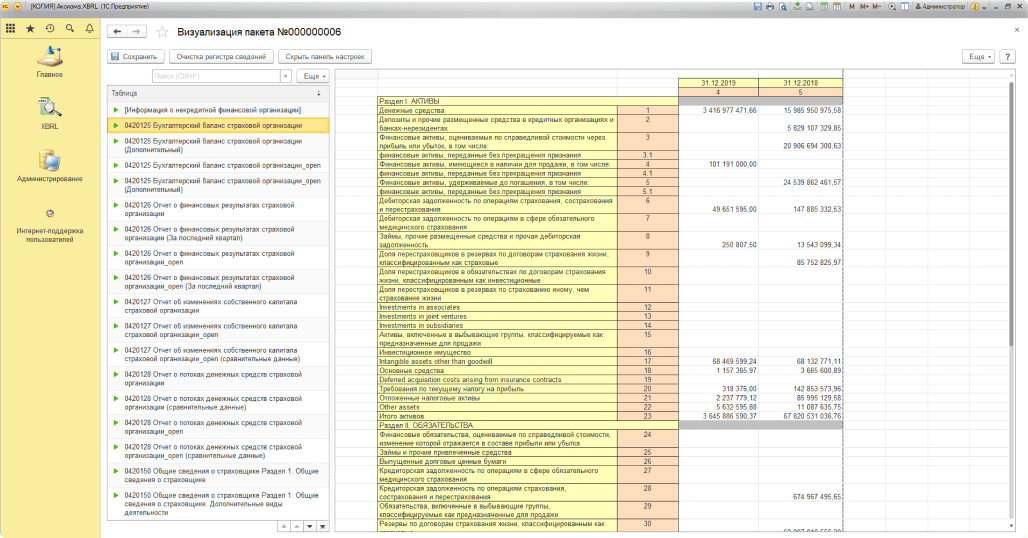Open the Администрирование section
Screen dimensions: 1028x538
click(49, 166)
